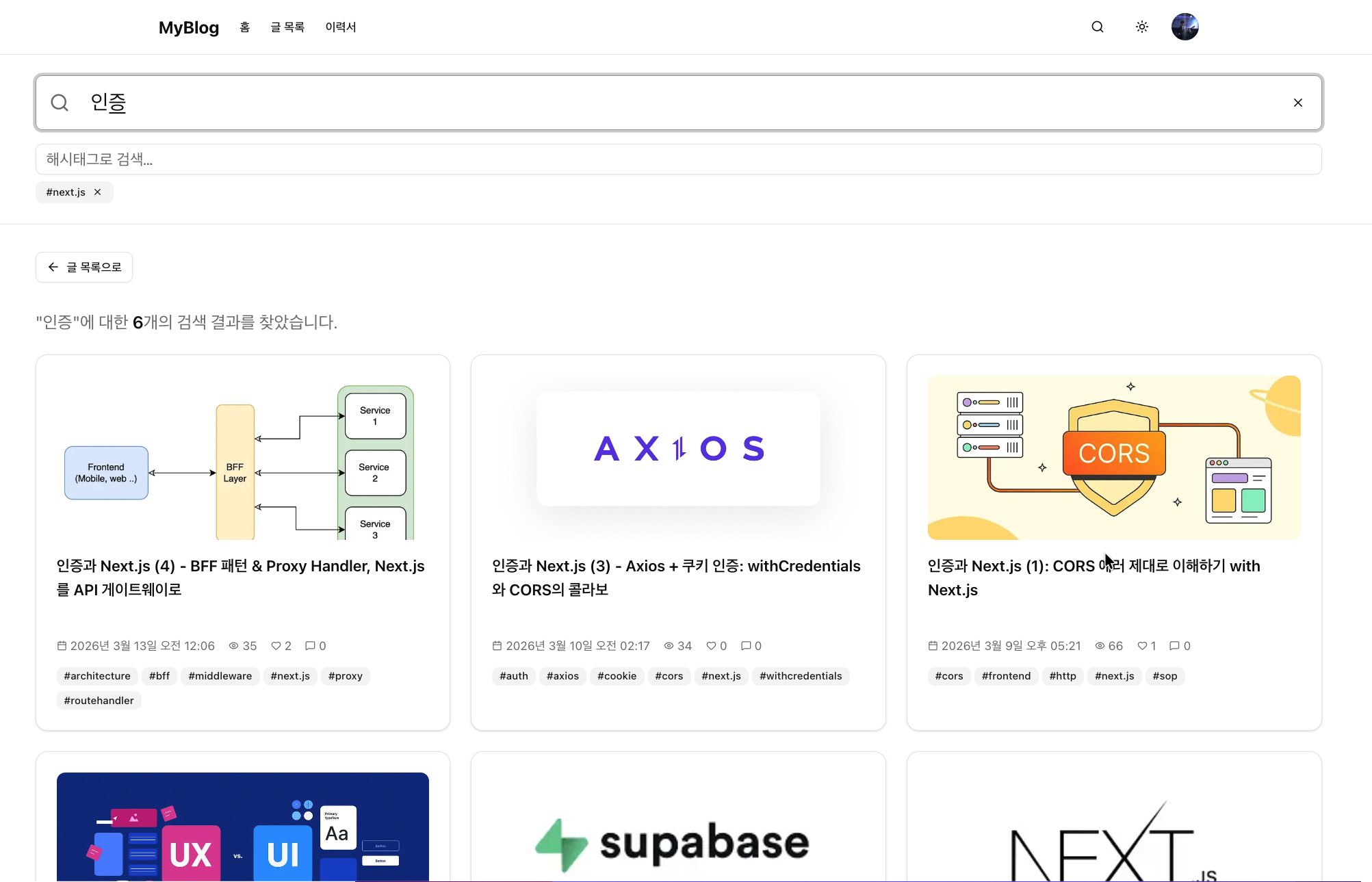Click the view count eye on CORS post

pyautogui.click(x=1100, y=646)
